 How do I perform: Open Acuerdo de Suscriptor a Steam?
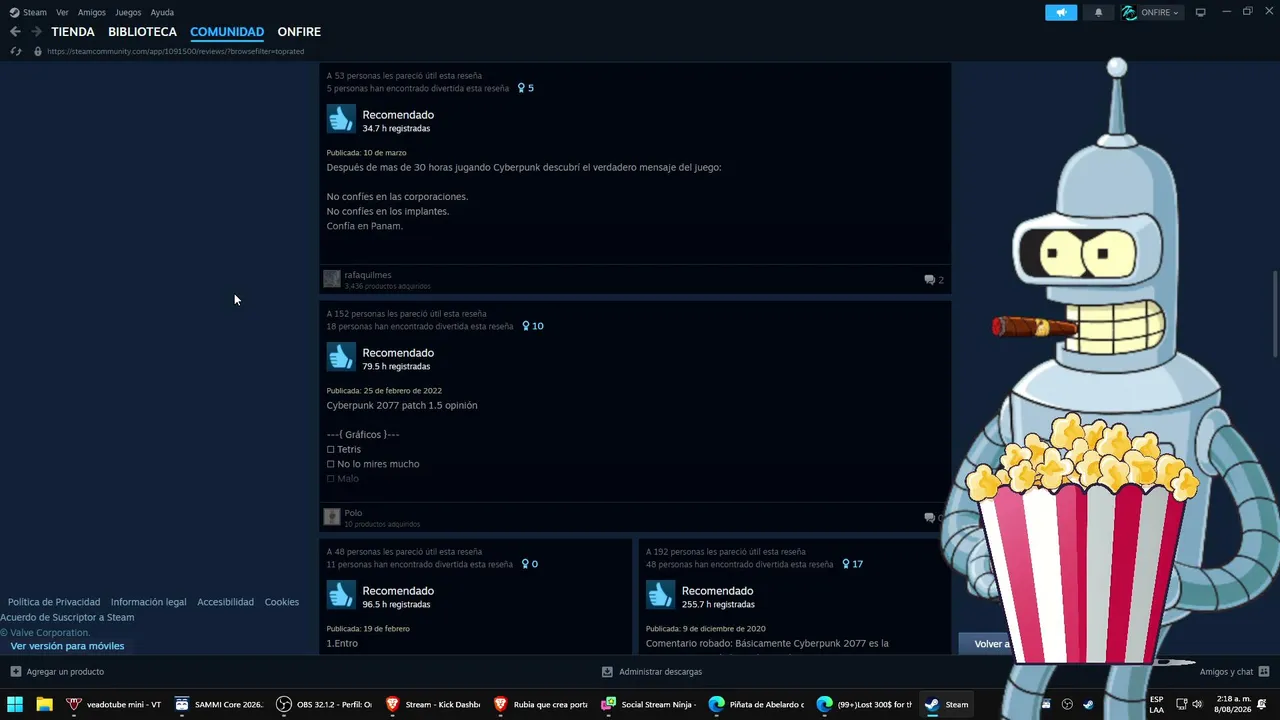[x=67, y=617]
